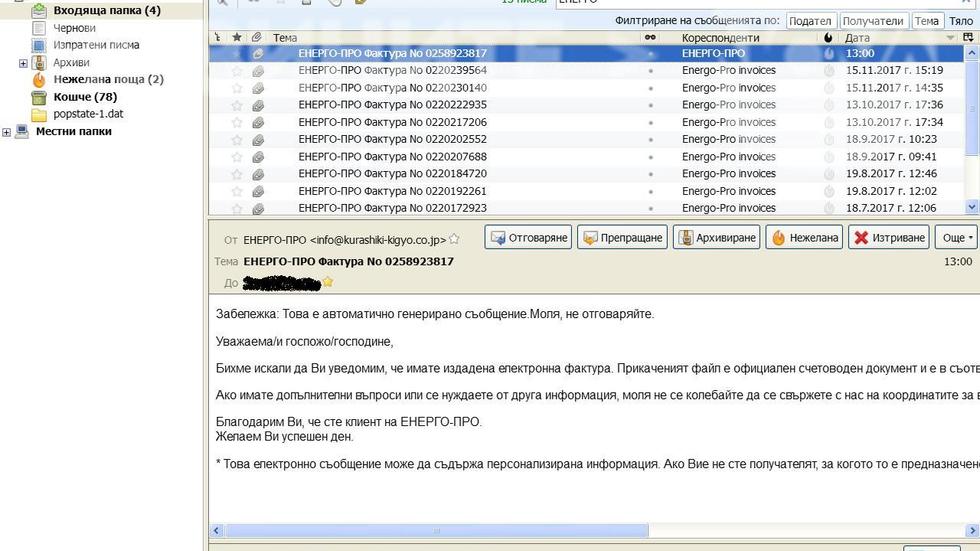Click attachment icon of Фактура No 0220184720
980x551 pixels.
258,174
